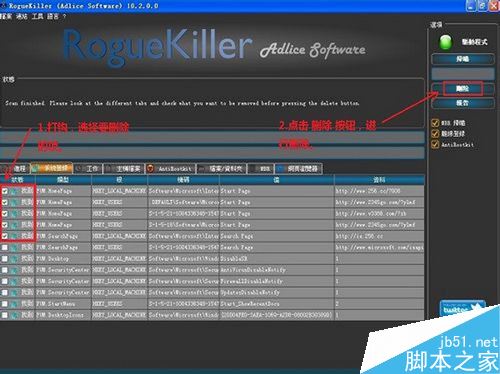Image resolution: width=500 pixels, height=374 pixels.
Task: Switch to the 工作 tasks tab
Action: click(x=88, y=169)
